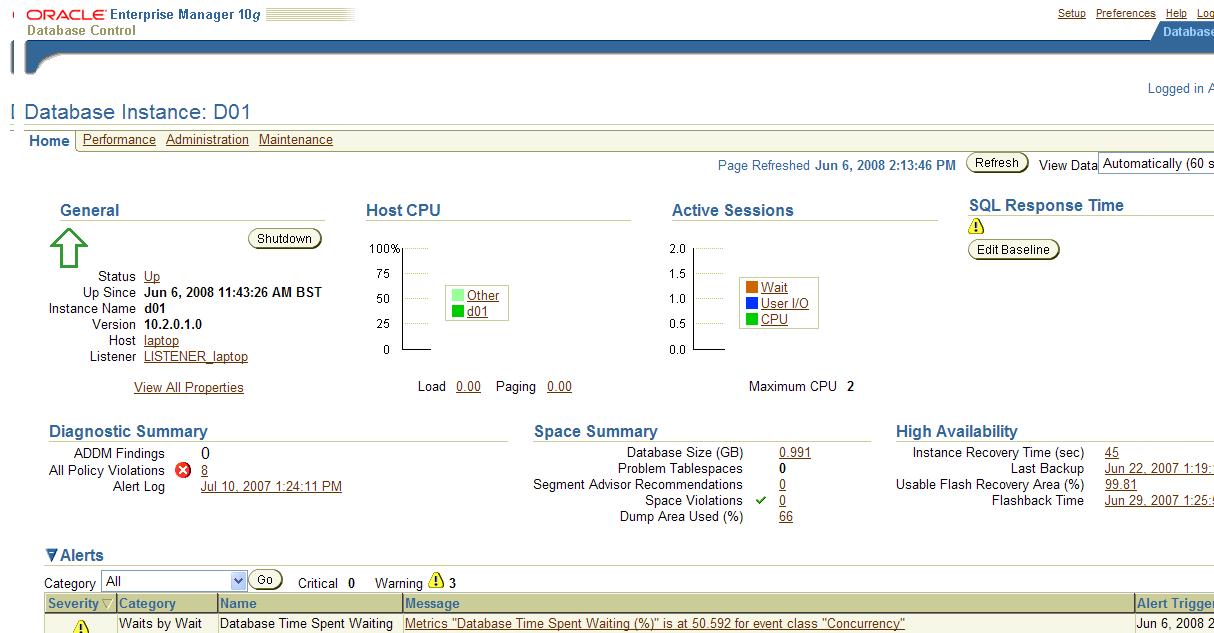
Task: Click the Edit Baseline button
Action: tap(1013, 250)
